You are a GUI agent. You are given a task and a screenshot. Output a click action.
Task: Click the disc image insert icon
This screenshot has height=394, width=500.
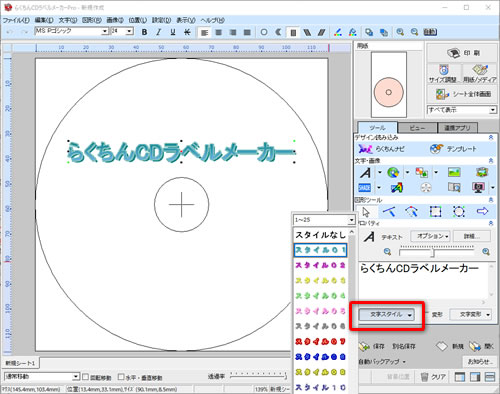(393, 172)
